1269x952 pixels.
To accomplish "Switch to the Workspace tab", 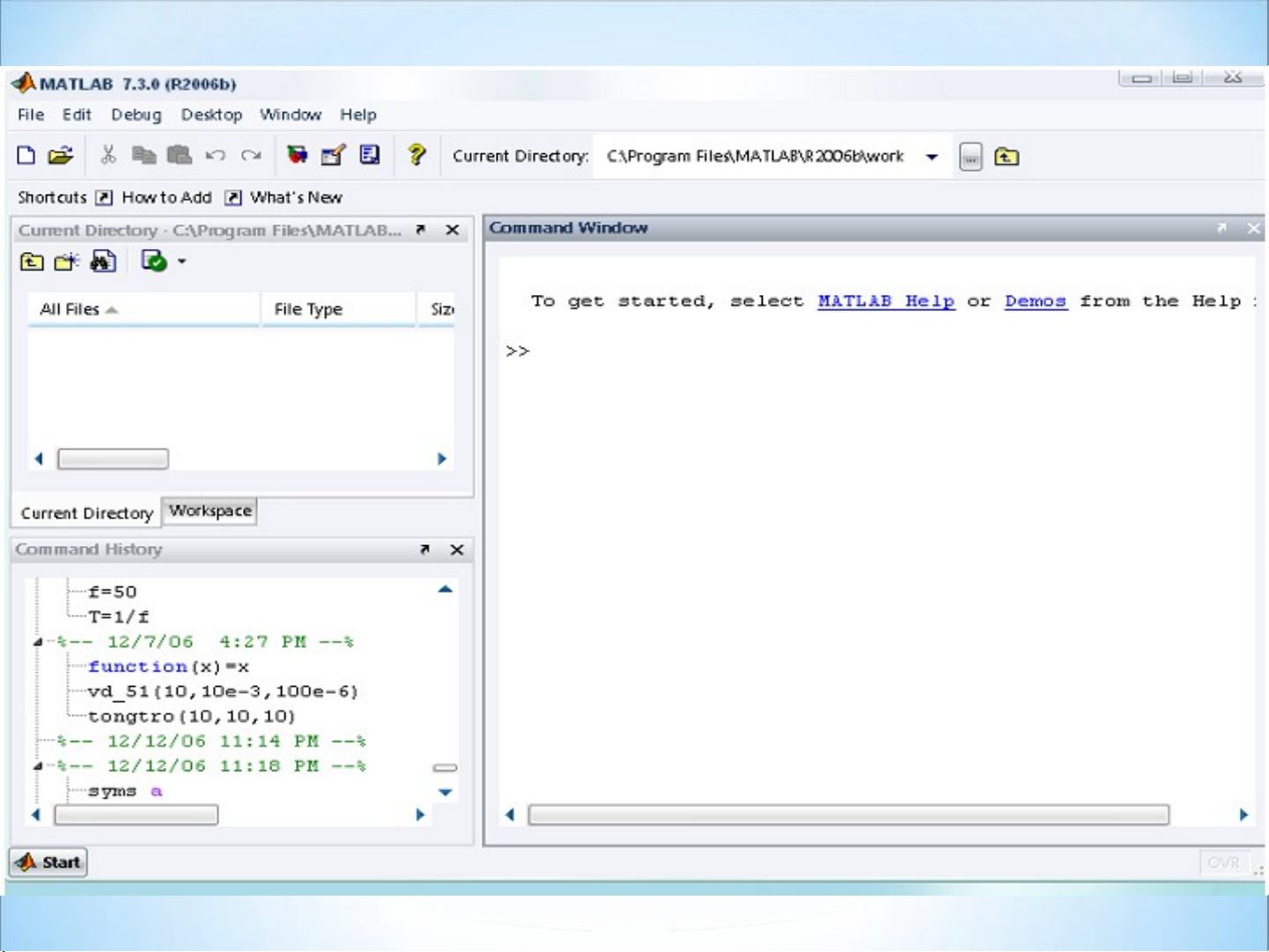I will (210, 511).
